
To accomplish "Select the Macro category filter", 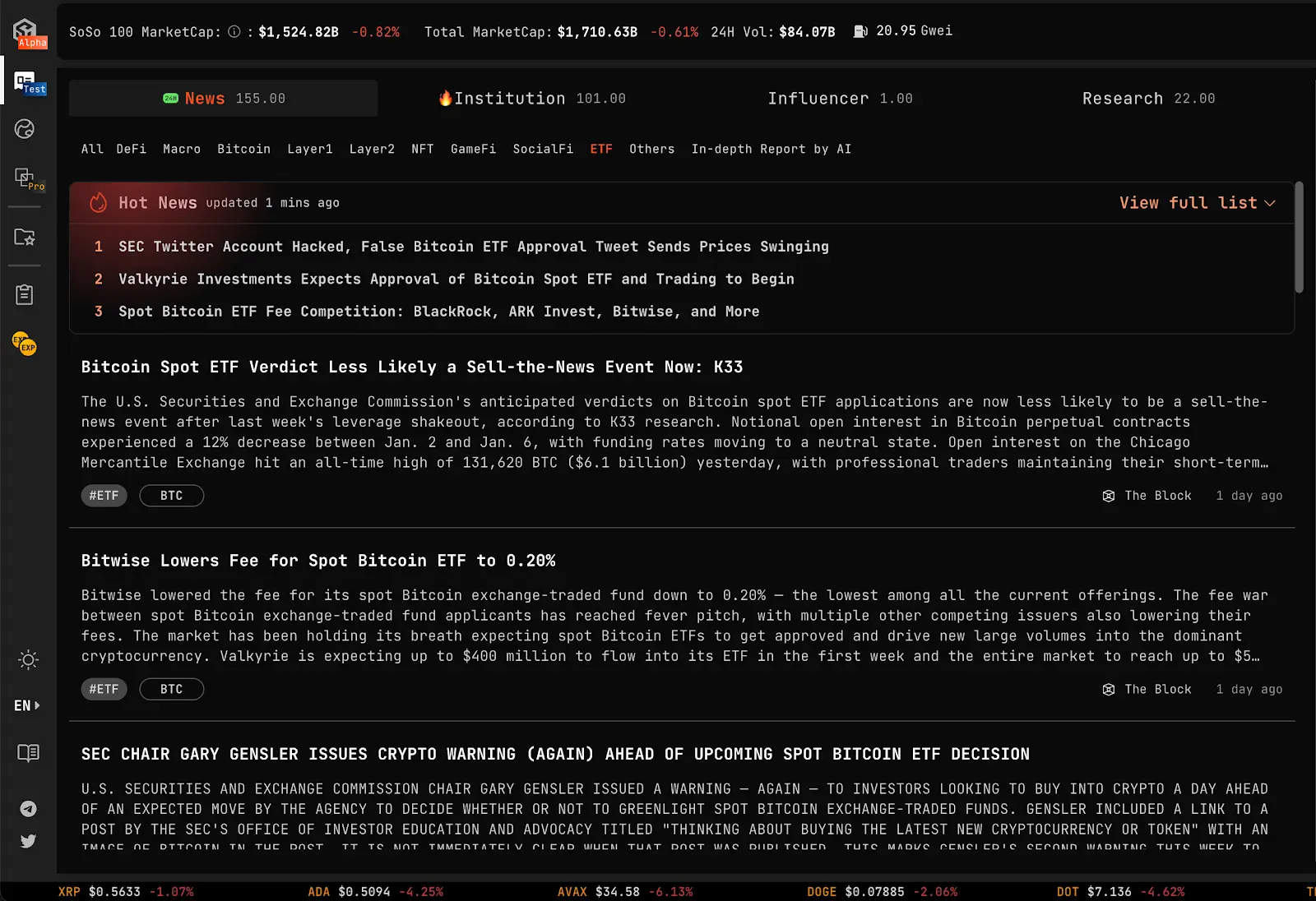I will click(182, 149).
